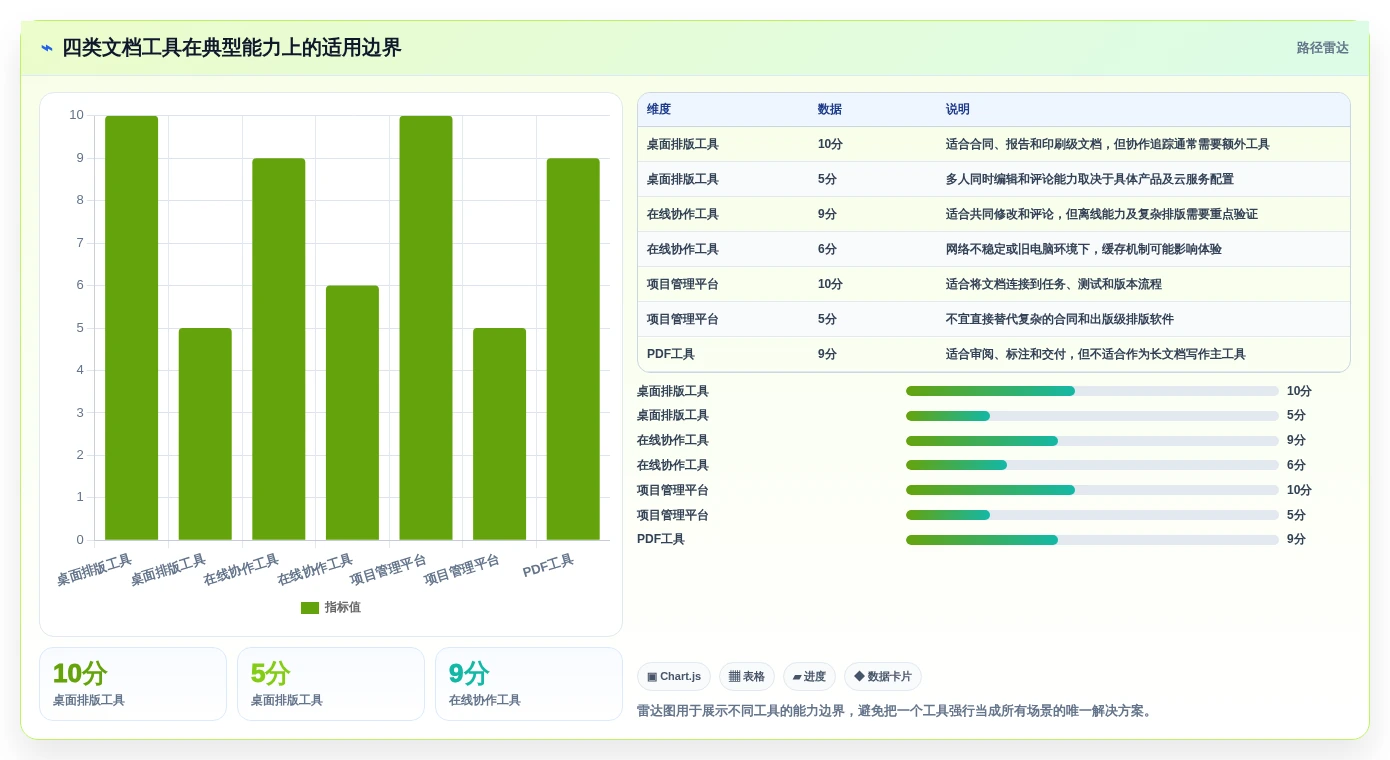1390x760 pixels.
Task: Select table row 适合将文档连接到任务、测试和版本流程
Action: (x=994, y=284)
